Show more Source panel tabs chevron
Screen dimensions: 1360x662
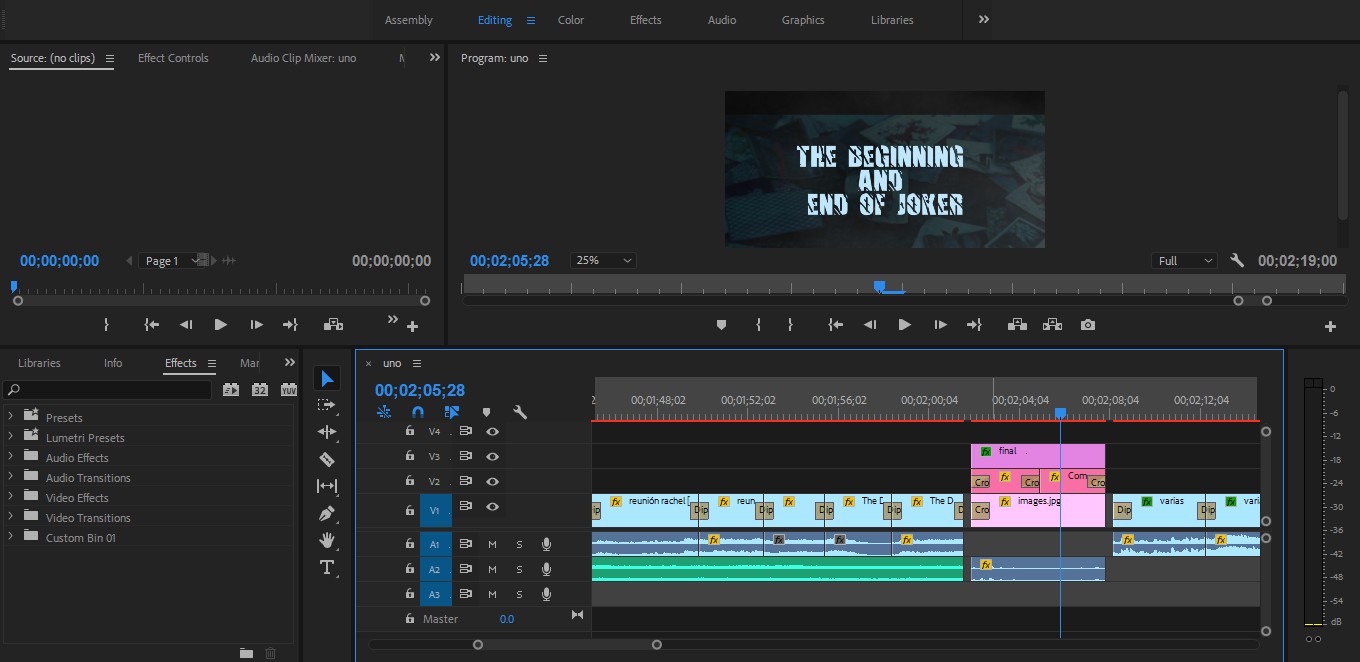[435, 58]
